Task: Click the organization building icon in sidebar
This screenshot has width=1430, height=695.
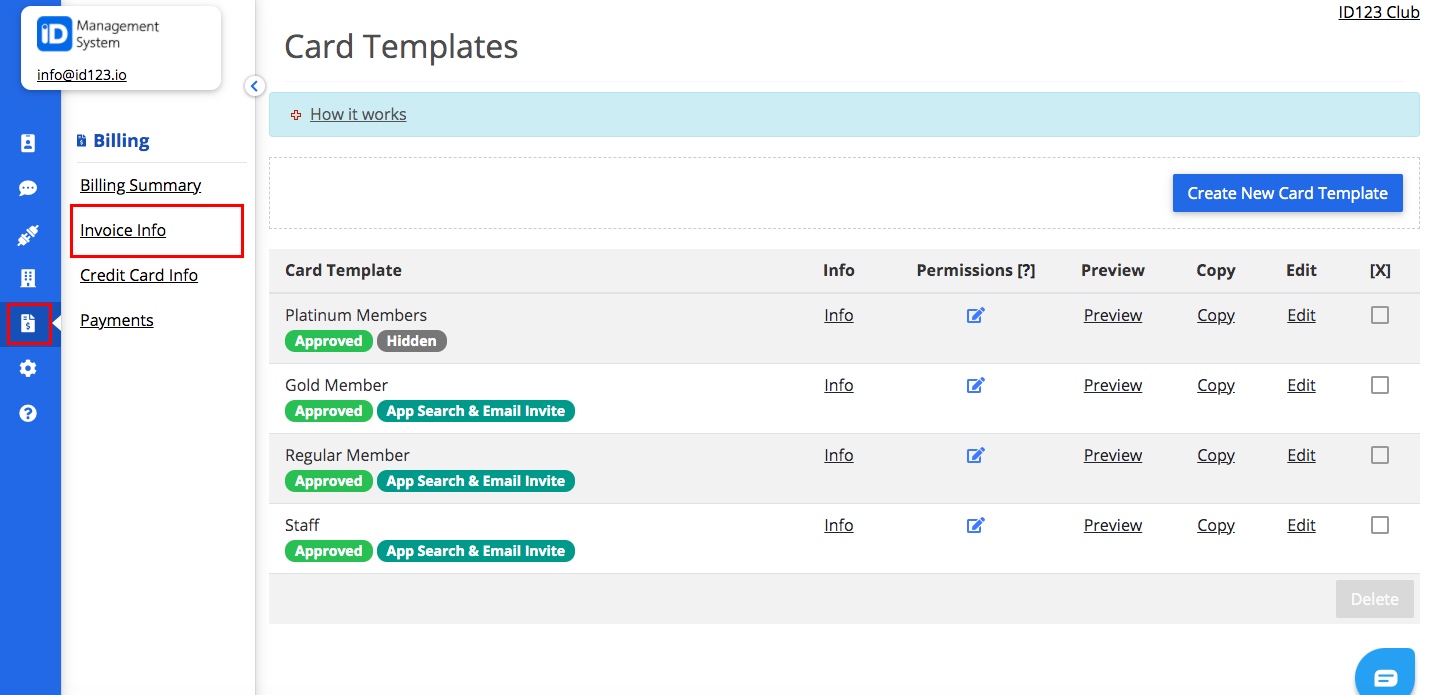Action: (29, 278)
